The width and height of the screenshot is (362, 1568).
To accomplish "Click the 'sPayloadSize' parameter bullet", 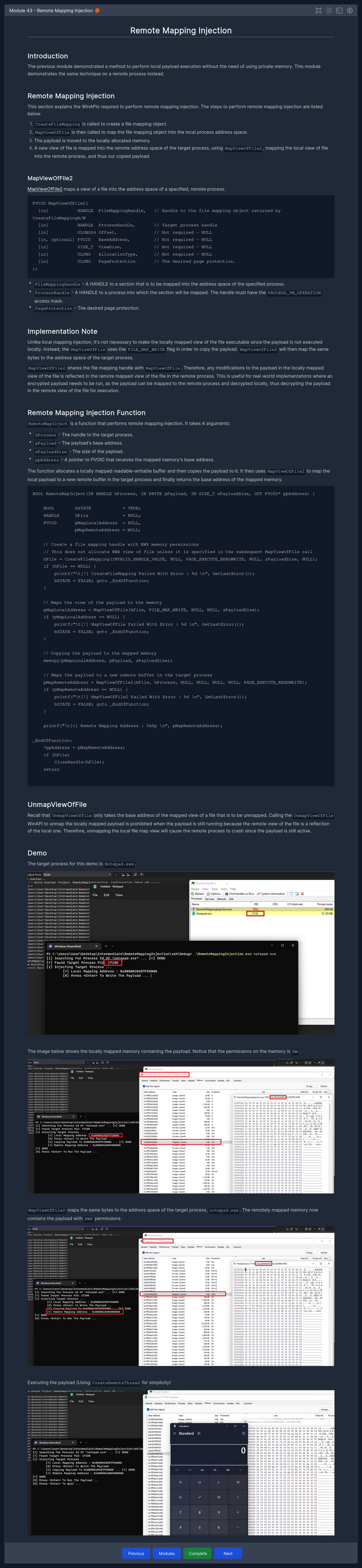I will 51,452.
